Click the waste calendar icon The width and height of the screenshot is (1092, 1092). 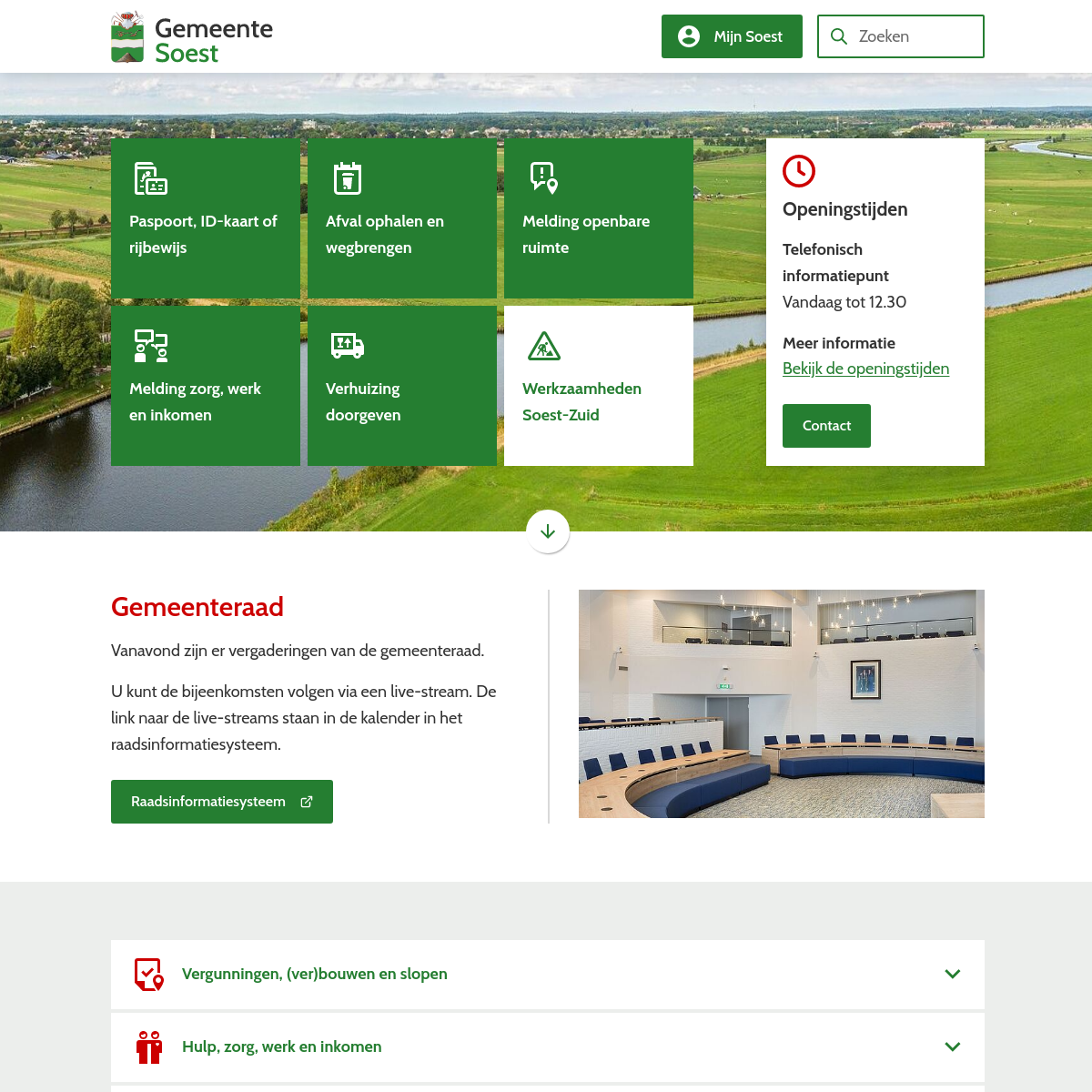point(348,178)
